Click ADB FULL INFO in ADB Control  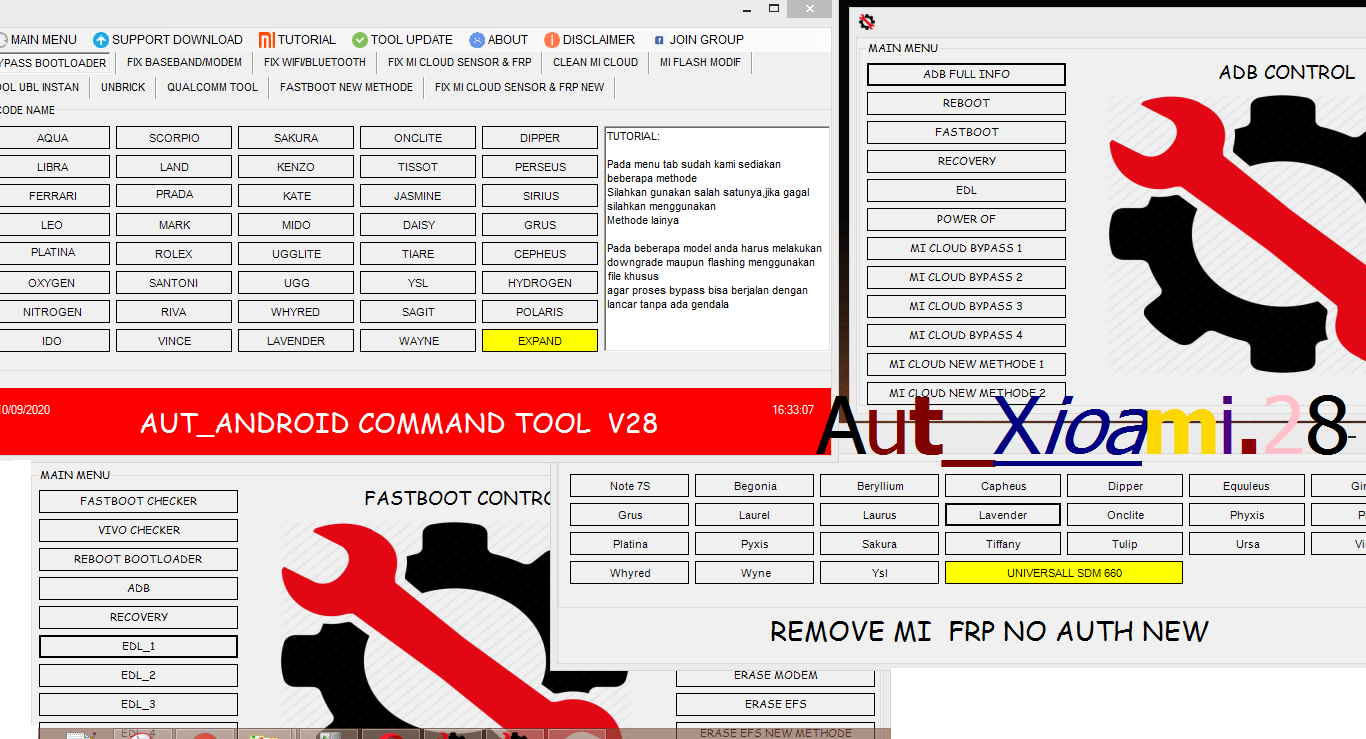(x=966, y=74)
